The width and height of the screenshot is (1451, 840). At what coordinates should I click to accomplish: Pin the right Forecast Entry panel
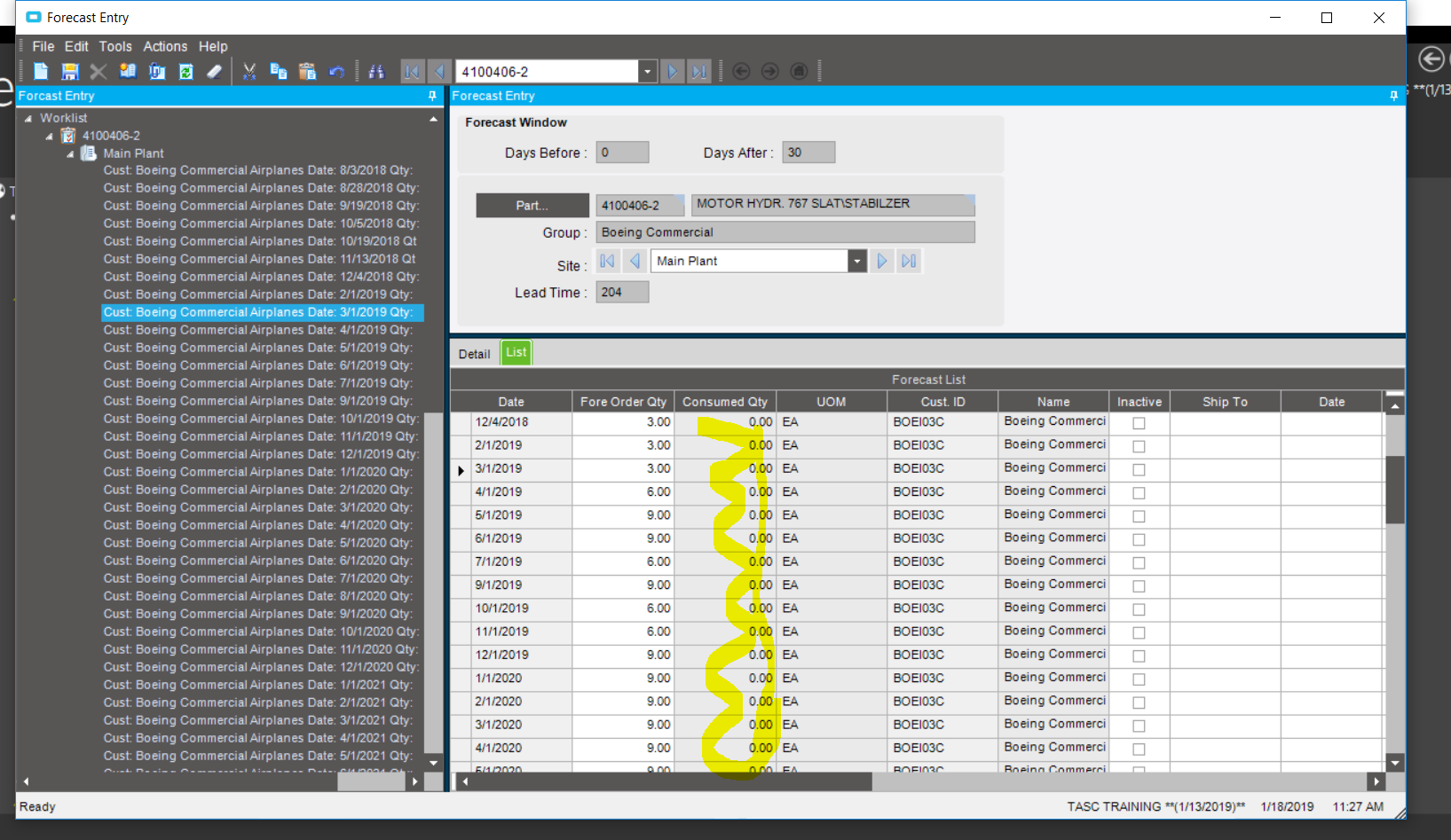tap(1393, 96)
